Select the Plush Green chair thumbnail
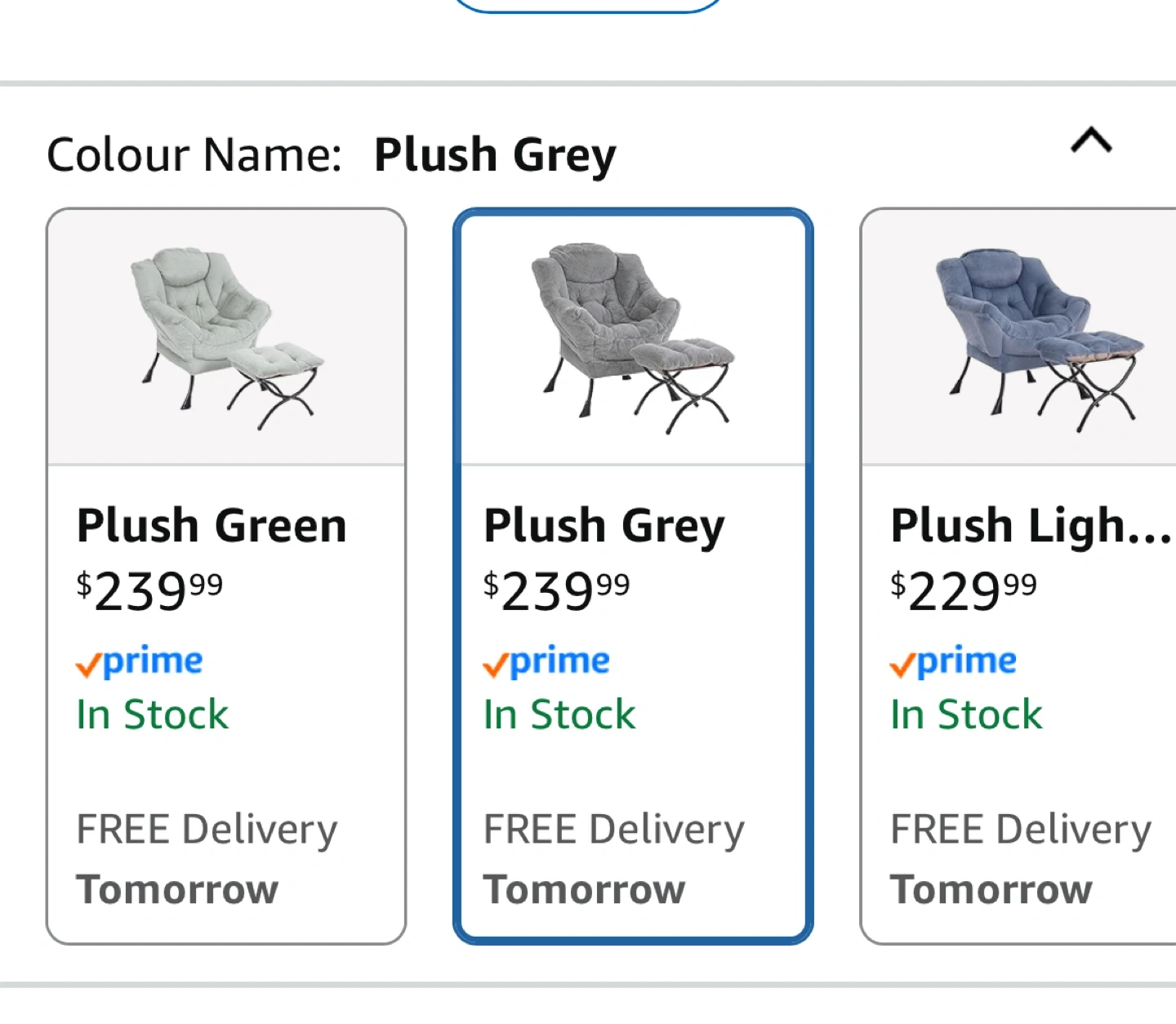The image size is (1176, 1024). pyautogui.click(x=226, y=338)
